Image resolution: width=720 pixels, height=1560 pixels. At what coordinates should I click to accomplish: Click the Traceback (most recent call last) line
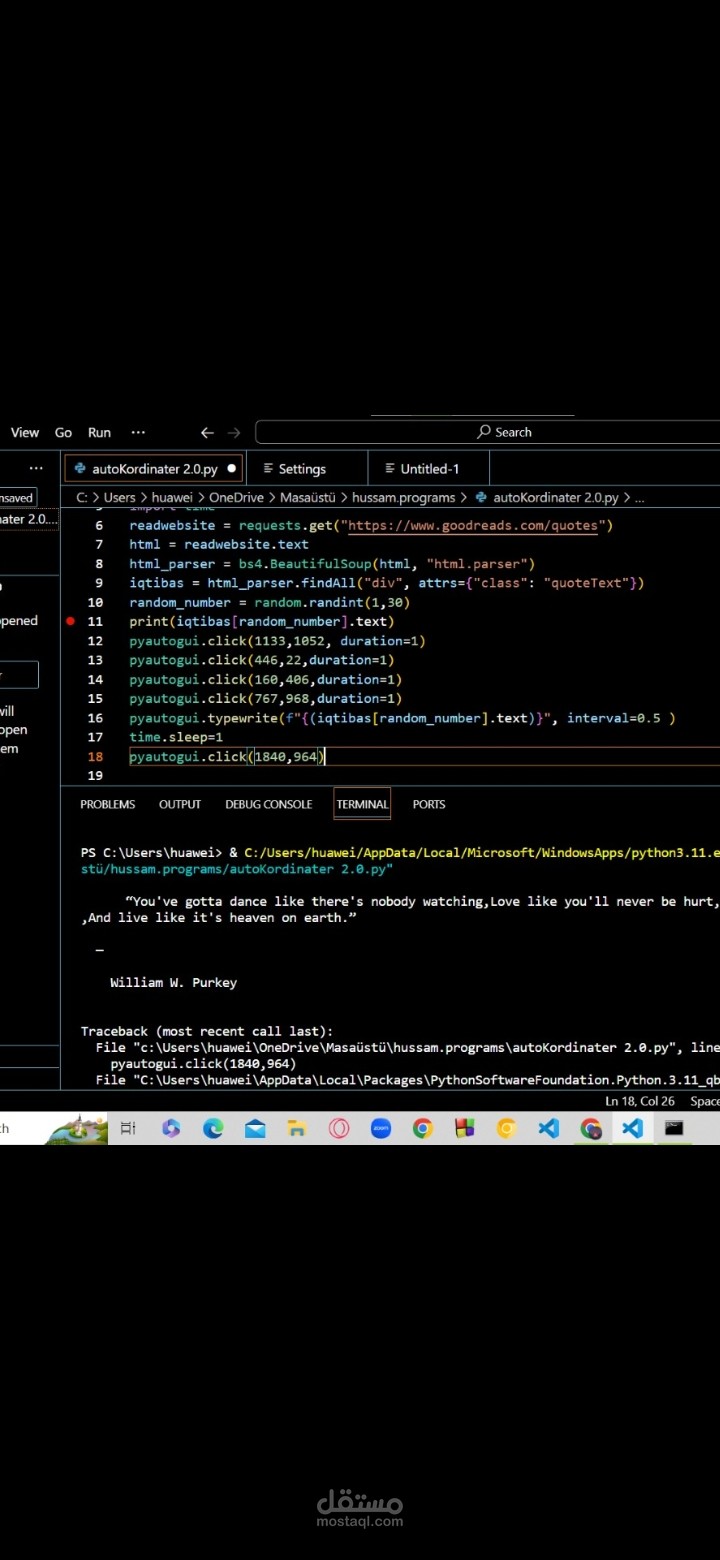[207, 1031]
